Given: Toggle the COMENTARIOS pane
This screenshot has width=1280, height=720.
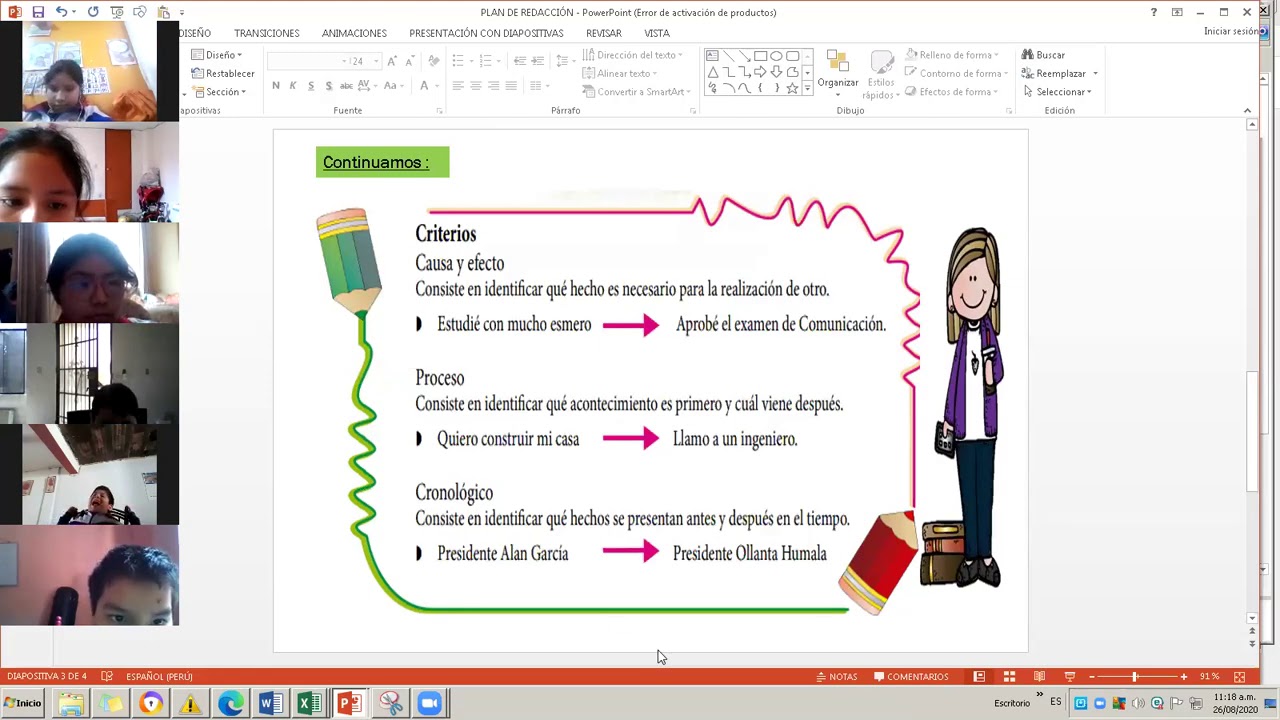Looking at the screenshot, I should [911, 677].
